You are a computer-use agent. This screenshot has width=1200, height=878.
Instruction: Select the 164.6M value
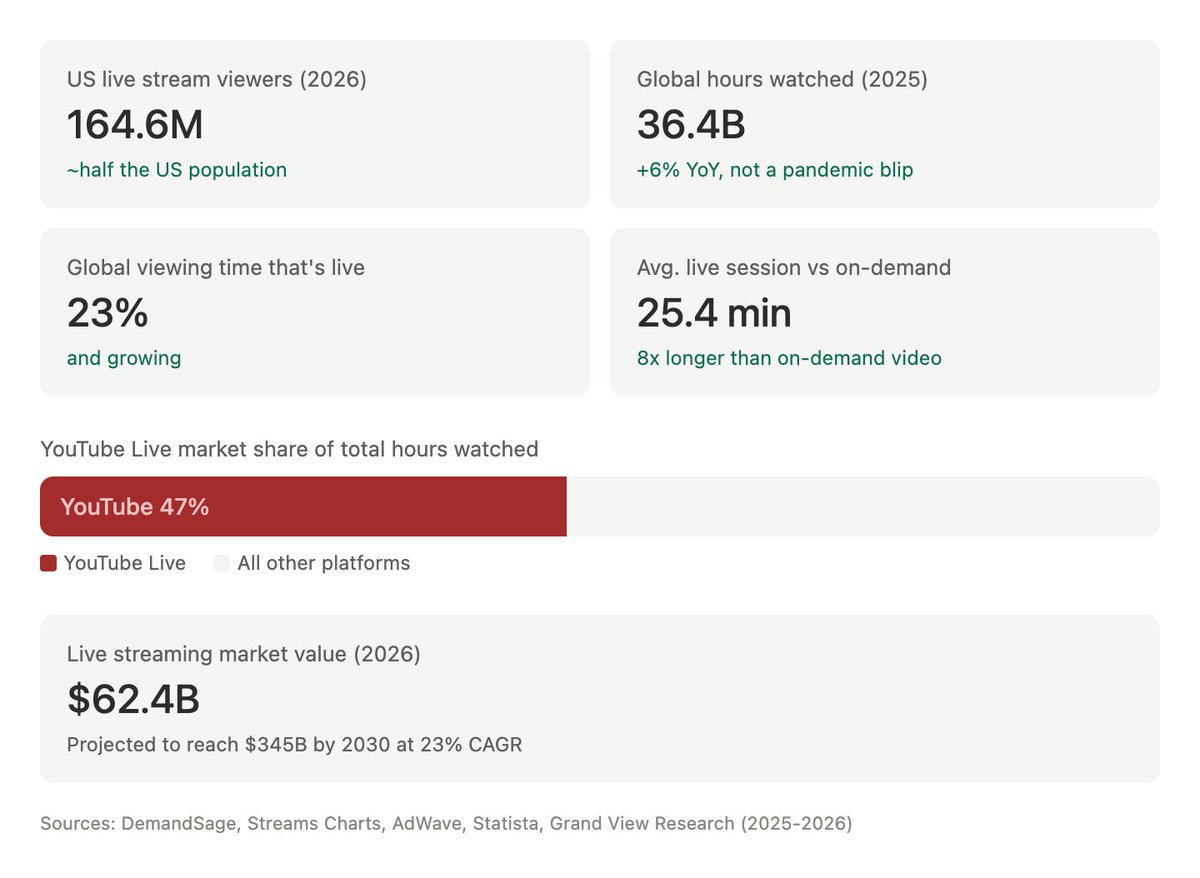click(x=135, y=125)
